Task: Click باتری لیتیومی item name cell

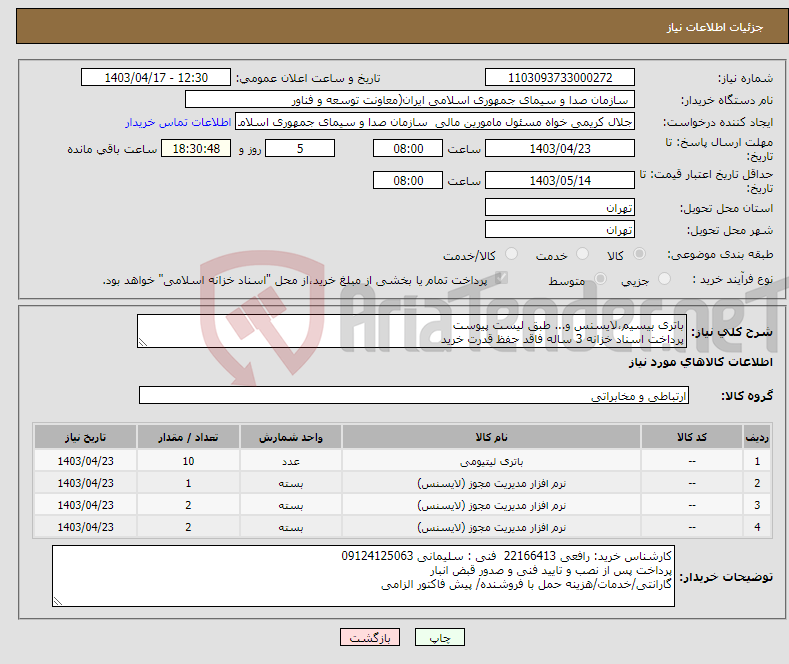Action: point(492,461)
